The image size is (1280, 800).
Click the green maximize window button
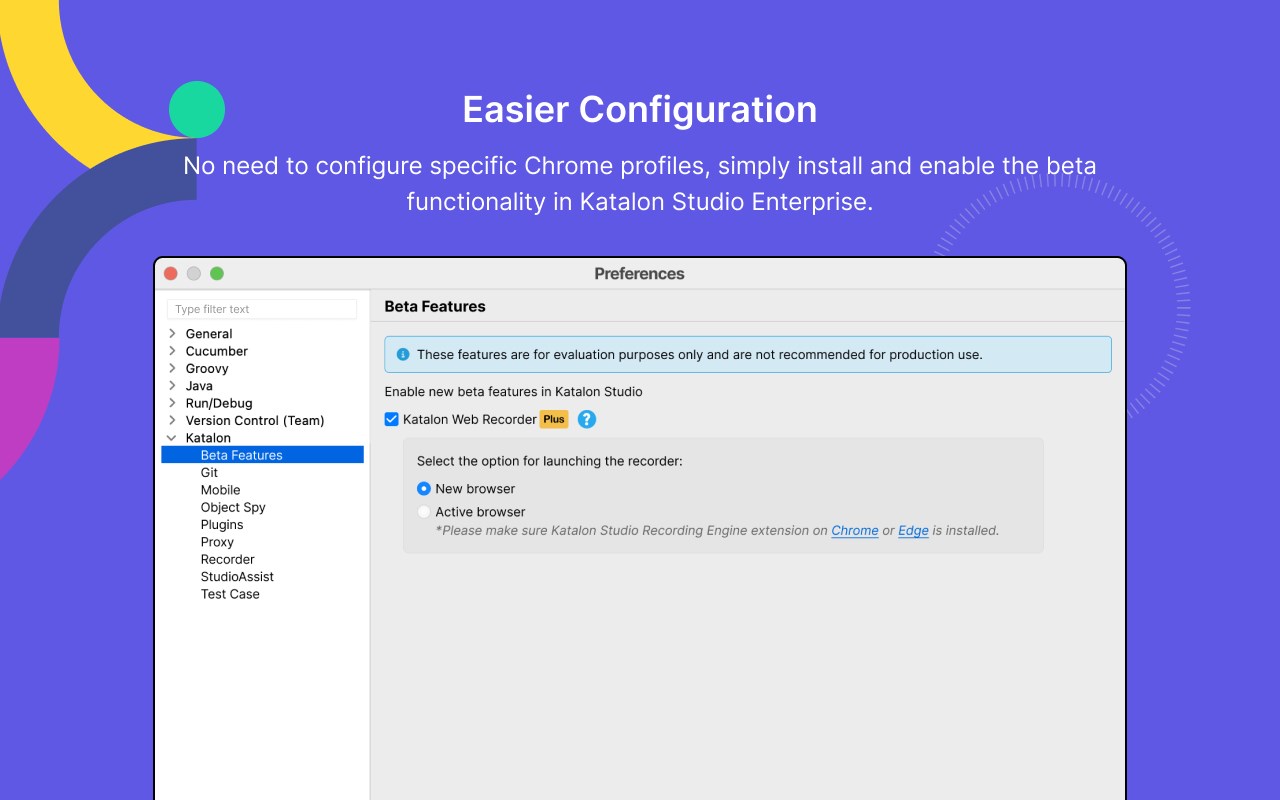pos(217,274)
